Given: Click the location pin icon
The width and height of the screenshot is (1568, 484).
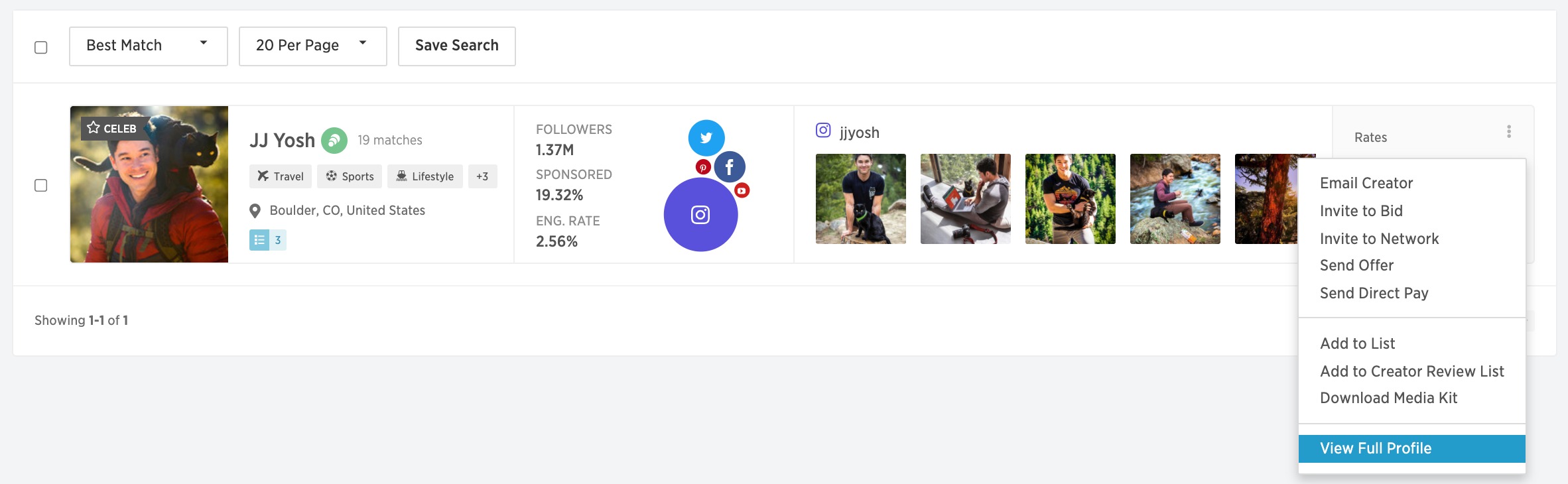Looking at the screenshot, I should 255,211.
